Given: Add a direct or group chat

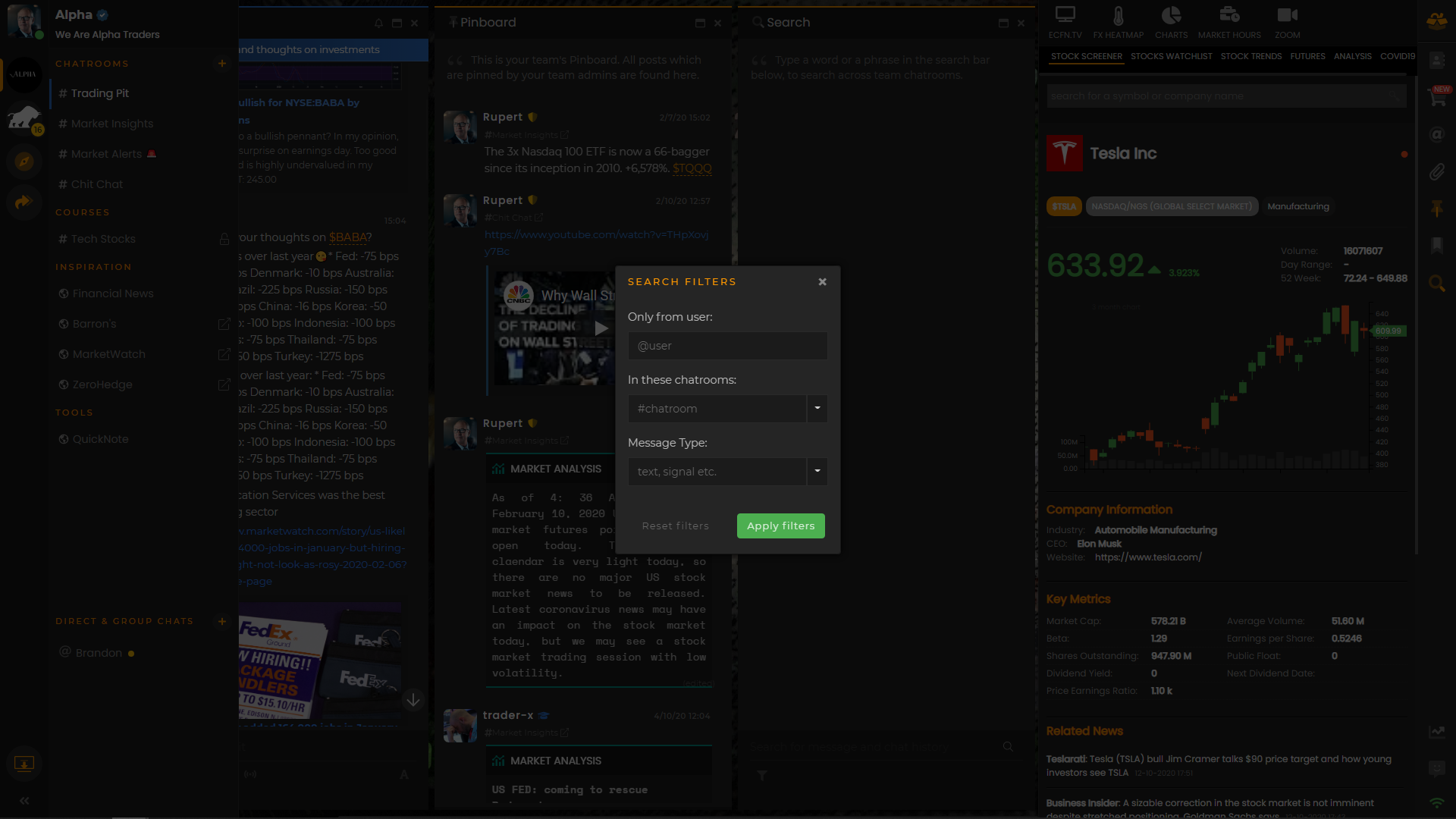Looking at the screenshot, I should tap(222, 621).
